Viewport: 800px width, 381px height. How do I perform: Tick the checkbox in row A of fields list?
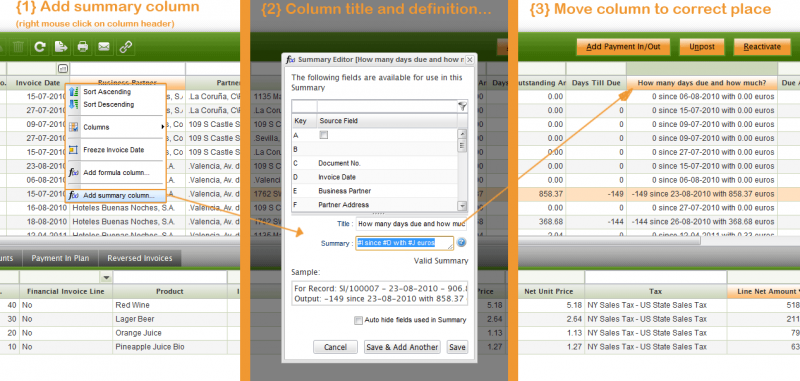pyautogui.click(x=323, y=135)
